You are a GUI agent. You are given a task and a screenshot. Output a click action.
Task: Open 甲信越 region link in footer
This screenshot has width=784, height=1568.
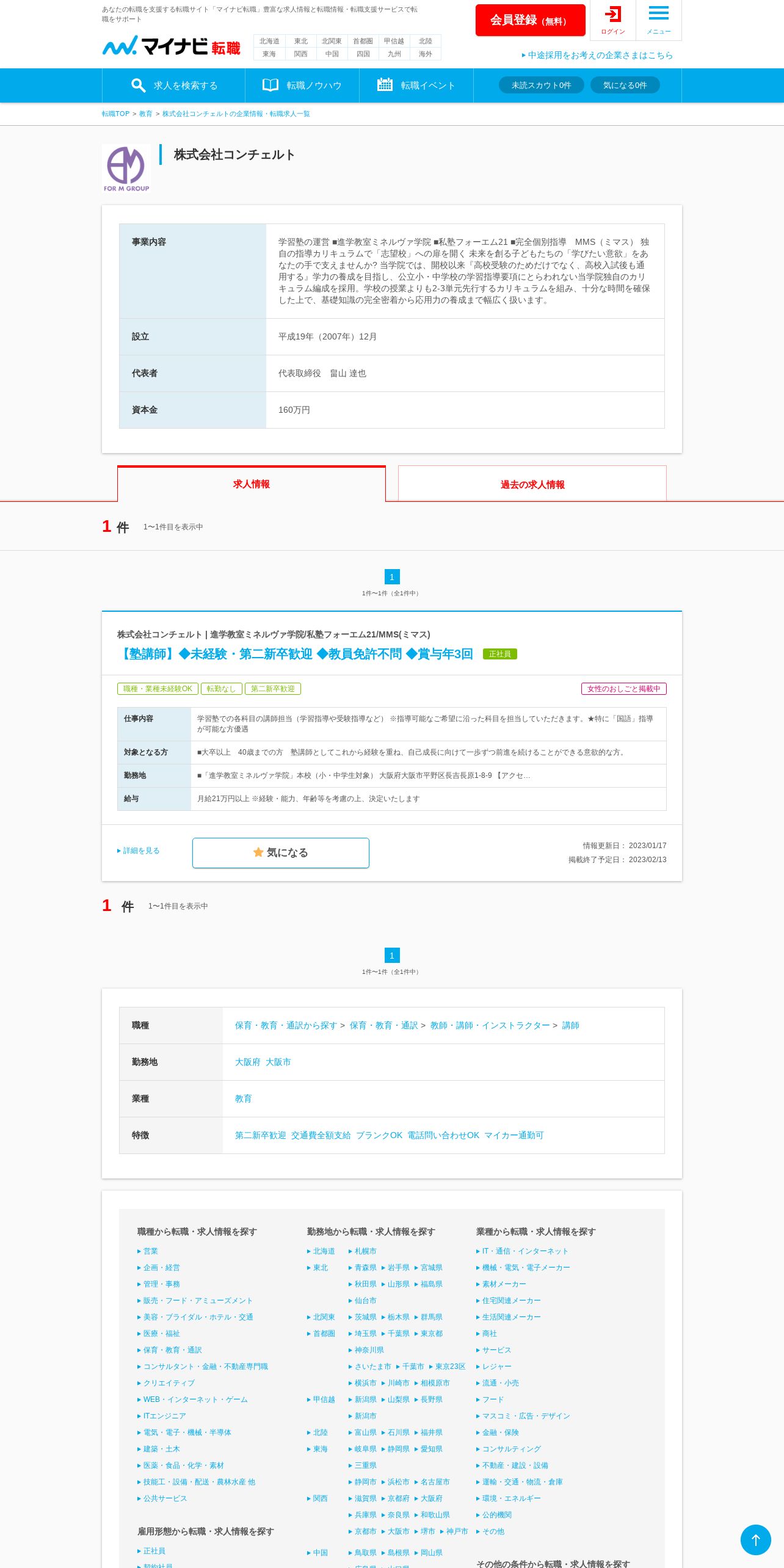(x=321, y=1399)
